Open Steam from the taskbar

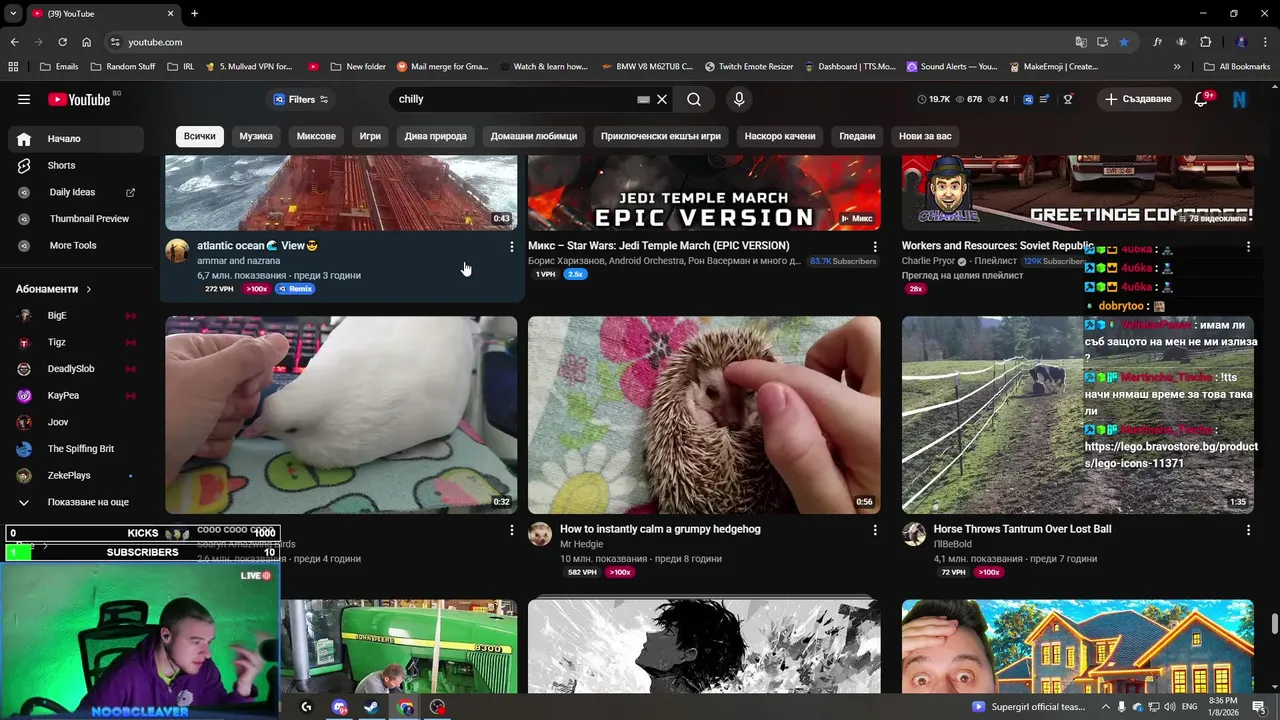point(371,707)
